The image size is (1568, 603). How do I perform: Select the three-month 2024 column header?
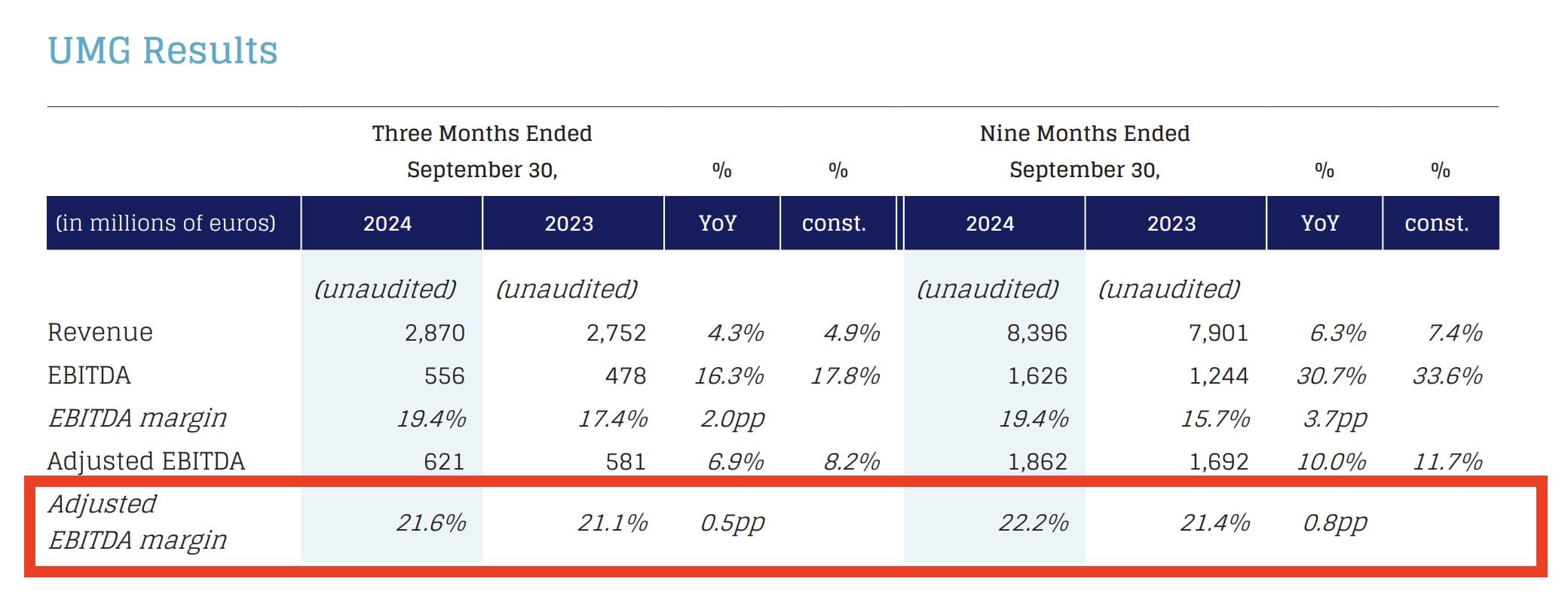[387, 223]
